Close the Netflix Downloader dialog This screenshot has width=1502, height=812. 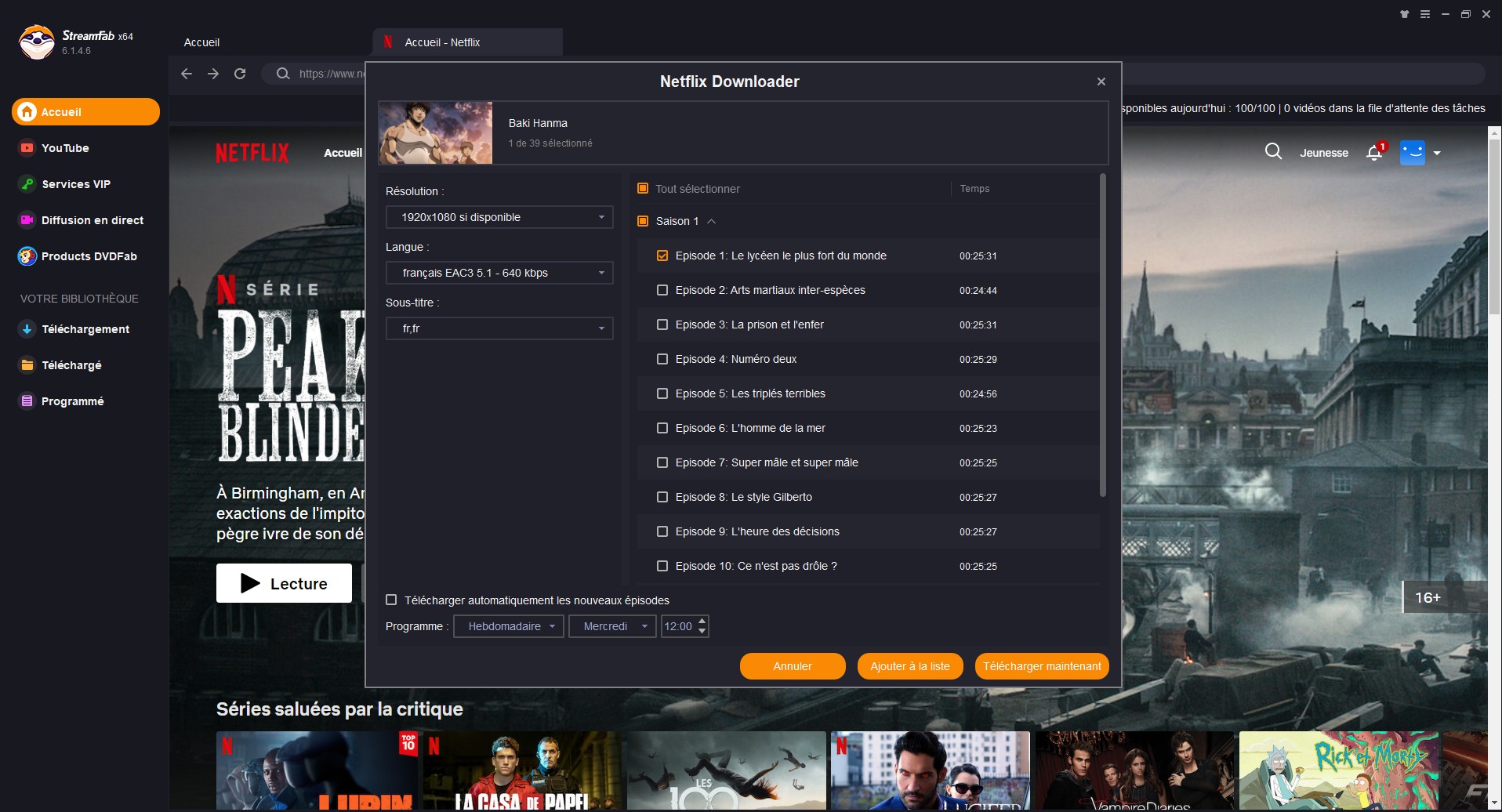(x=1101, y=82)
